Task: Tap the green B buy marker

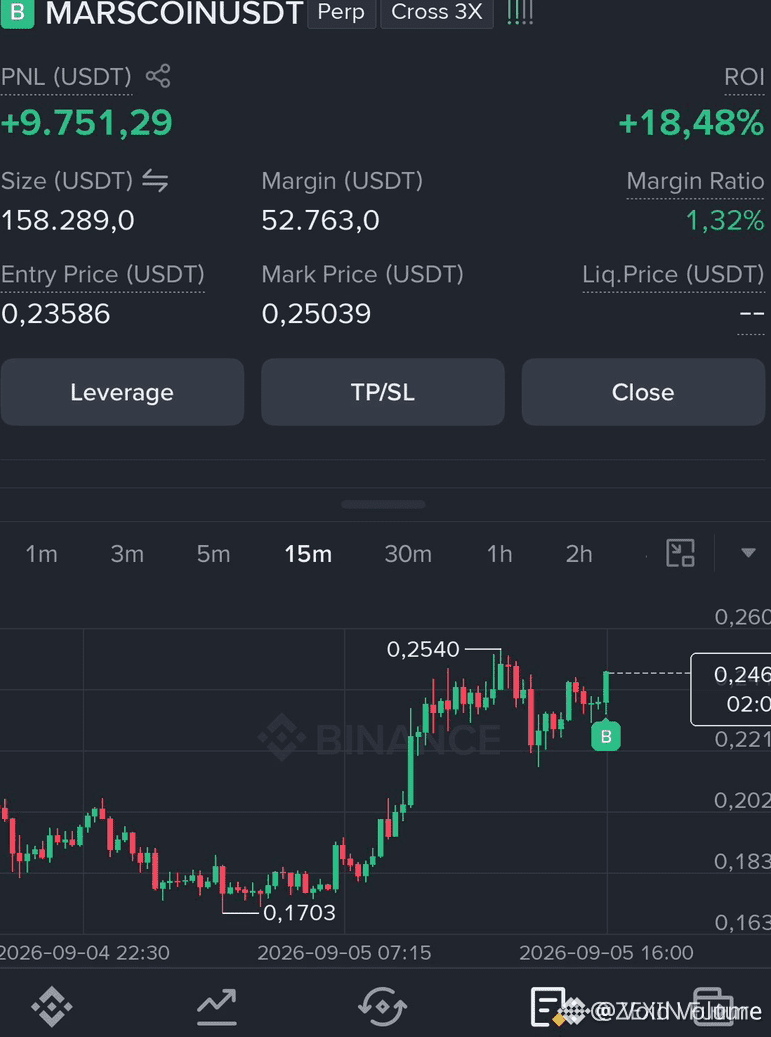Action: pos(606,736)
